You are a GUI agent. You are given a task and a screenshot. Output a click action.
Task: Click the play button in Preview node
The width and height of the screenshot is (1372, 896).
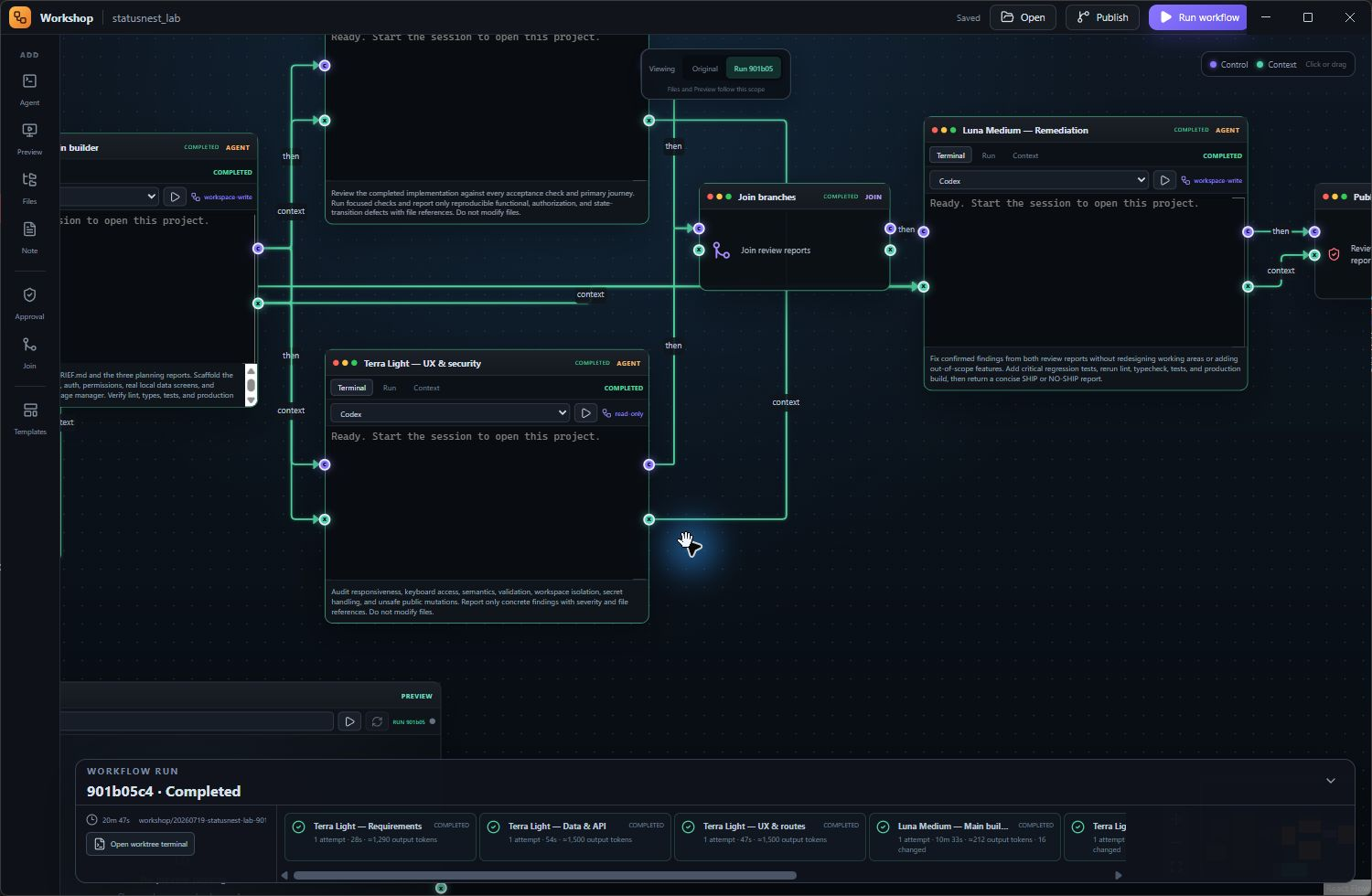click(x=349, y=721)
